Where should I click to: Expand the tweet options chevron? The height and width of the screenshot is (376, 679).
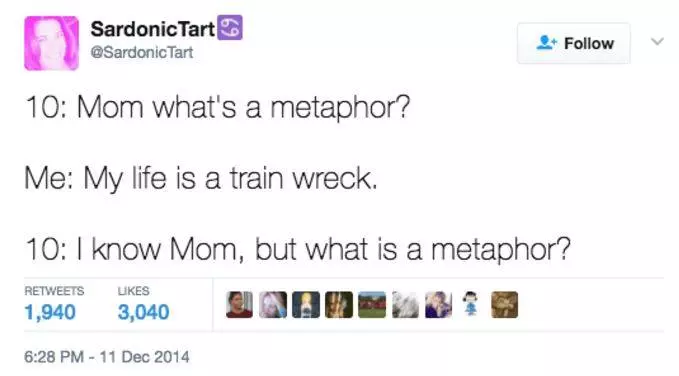[x=657, y=42]
